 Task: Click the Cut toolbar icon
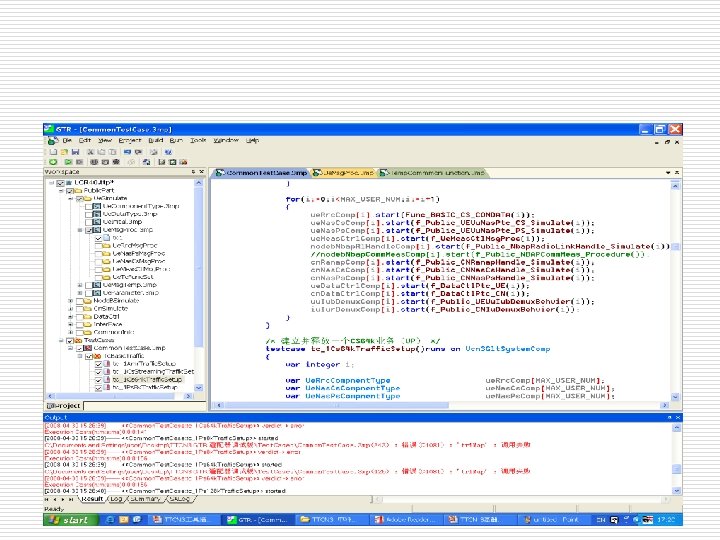click(90, 152)
